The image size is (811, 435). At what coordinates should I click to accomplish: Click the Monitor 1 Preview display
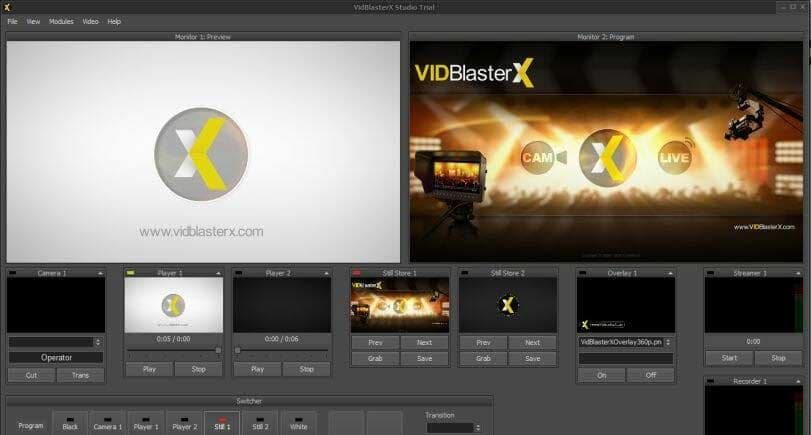203,152
